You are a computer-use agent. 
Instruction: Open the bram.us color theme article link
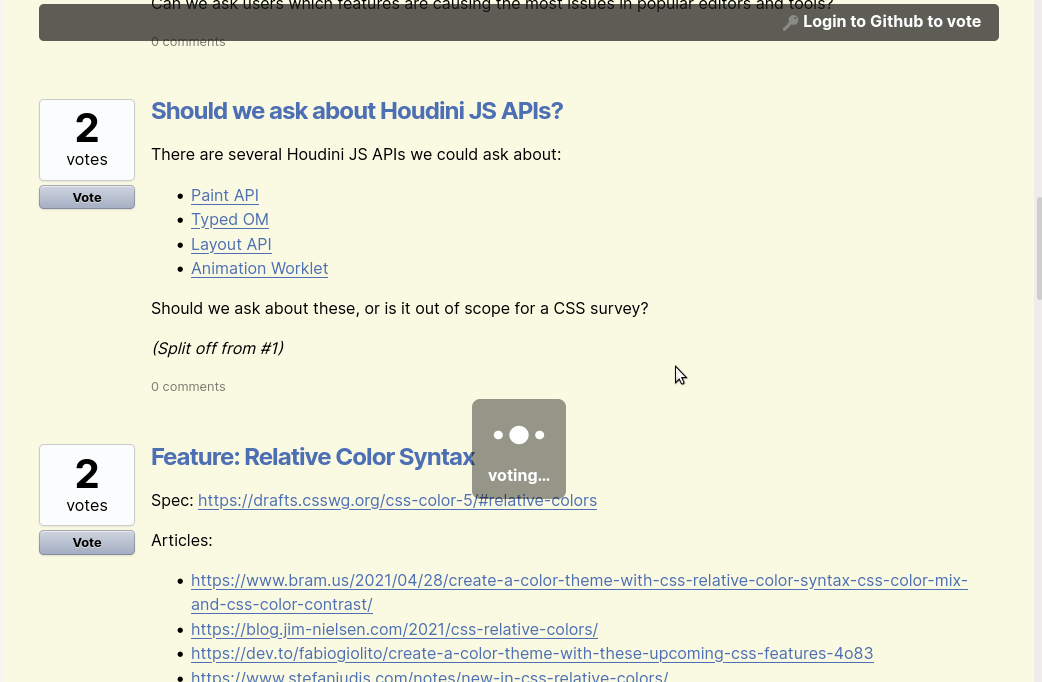[x=579, y=592]
